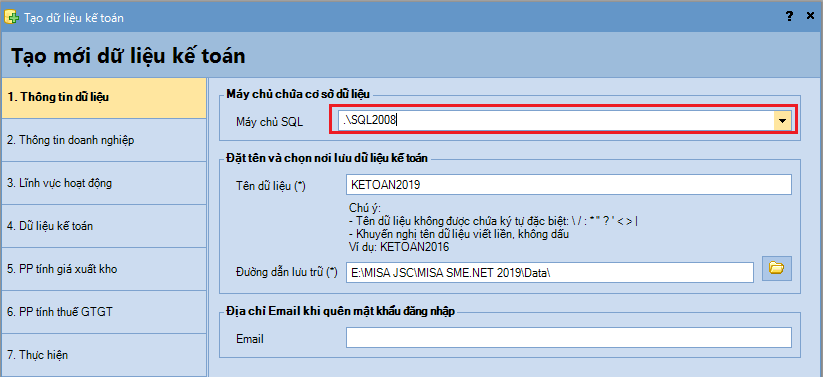Screen dimensions: 823x377
Task: Click the special characters warning line
Action: 493,221
